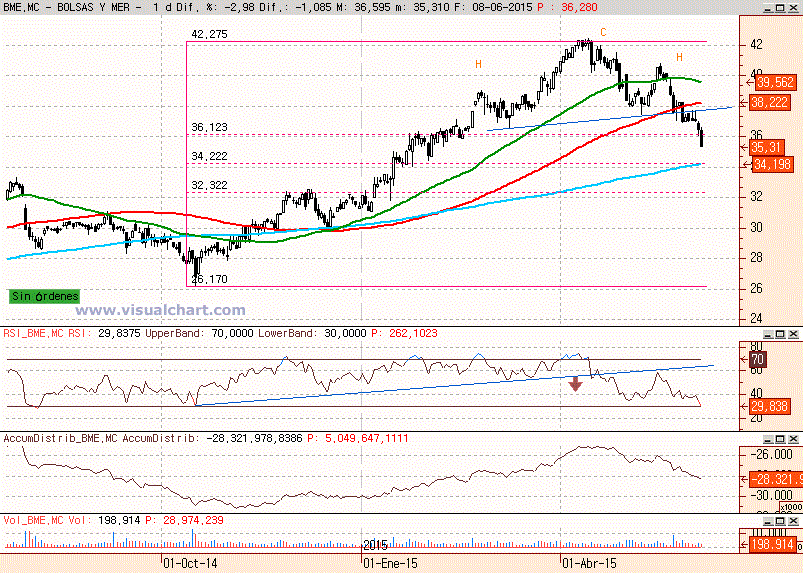The width and height of the screenshot is (803, 573).
Task: Click the 2015 year marker in volume panel
Action: tap(375, 544)
